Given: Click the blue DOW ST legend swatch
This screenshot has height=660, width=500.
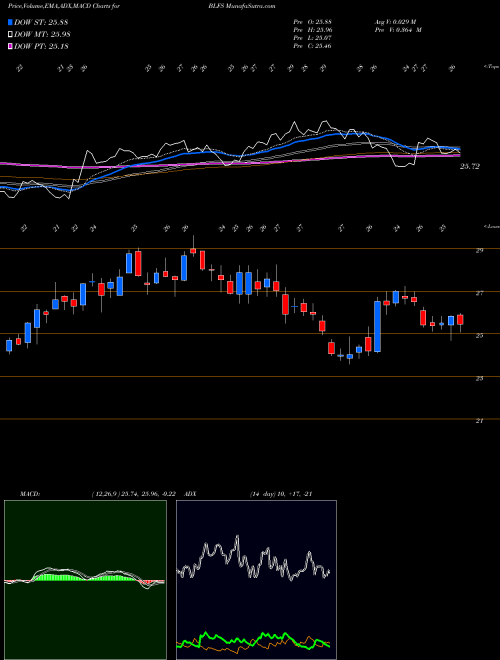Looking at the screenshot, I should tap(10, 22).
